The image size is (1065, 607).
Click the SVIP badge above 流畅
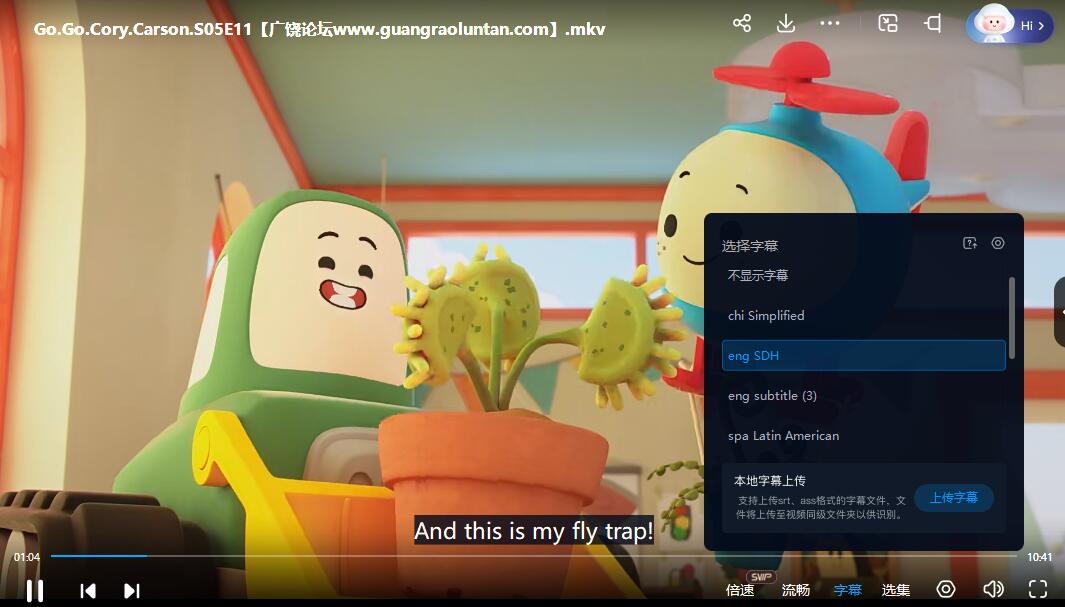761,577
